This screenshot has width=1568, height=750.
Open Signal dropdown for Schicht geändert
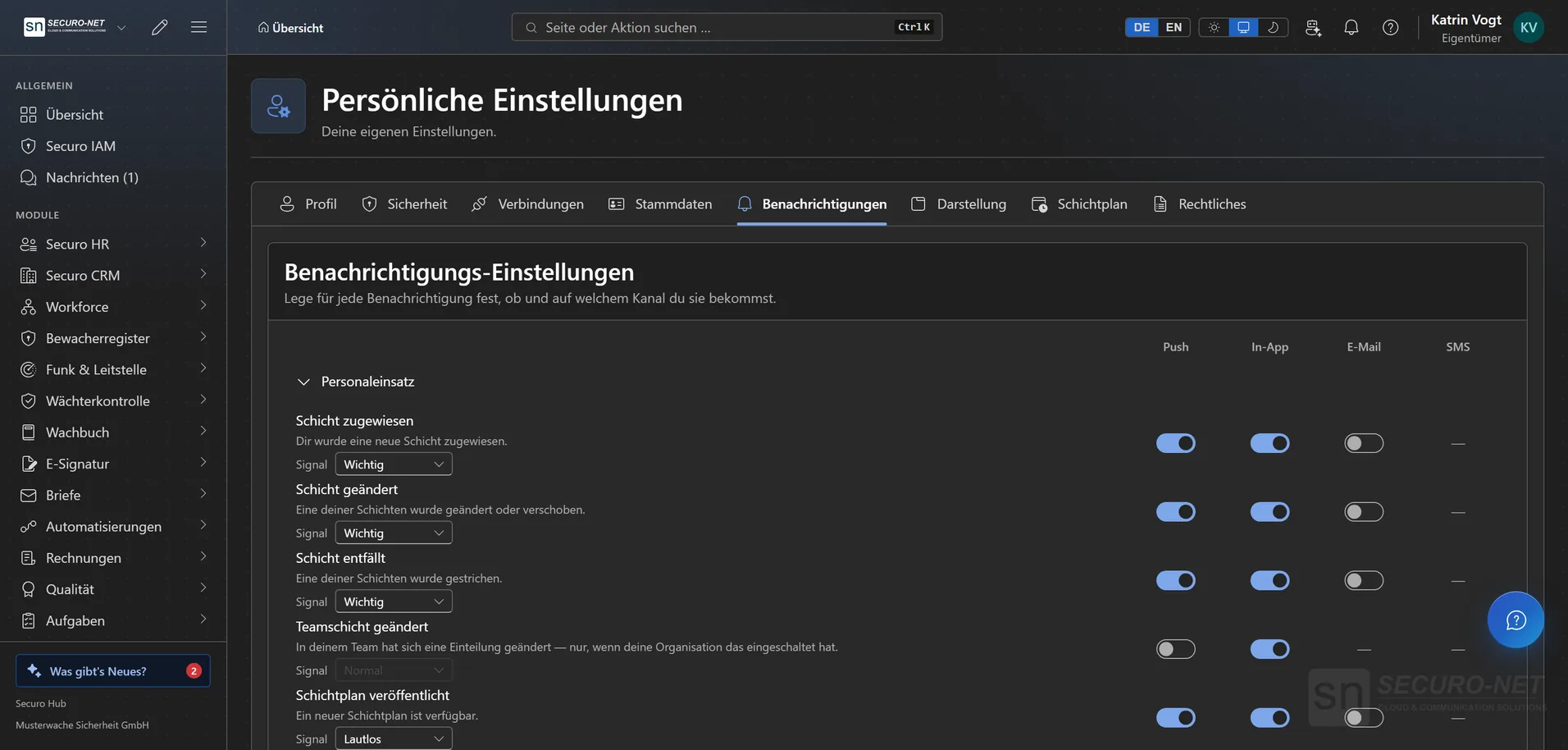coord(394,533)
